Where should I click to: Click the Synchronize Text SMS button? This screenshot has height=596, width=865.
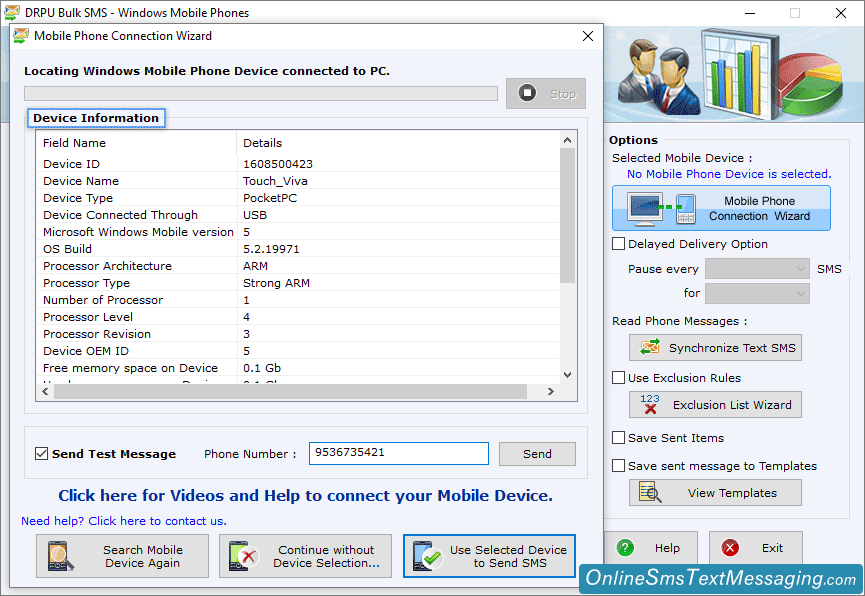(x=716, y=348)
